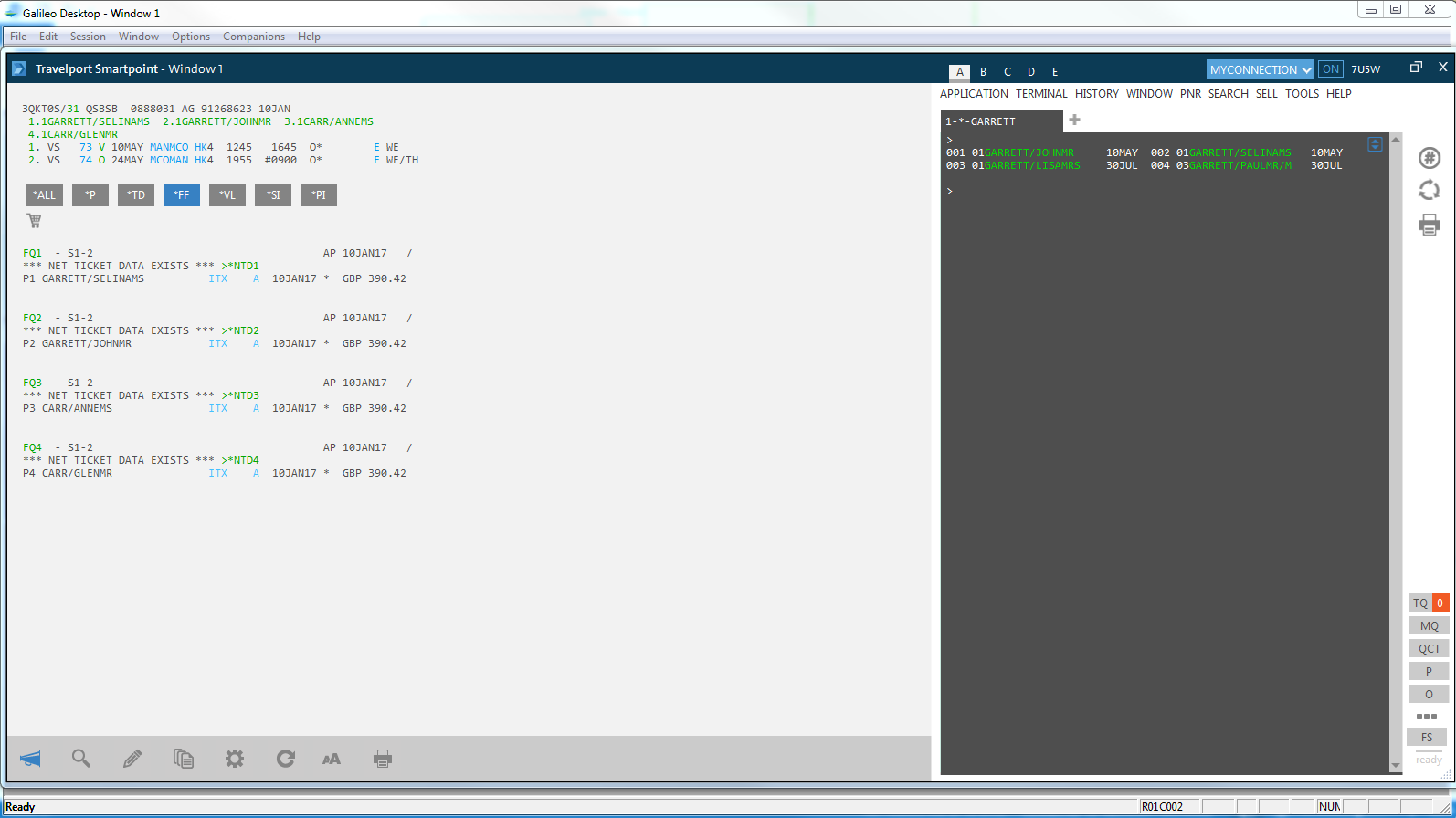
Task: Open the File menu
Action: click(x=18, y=37)
